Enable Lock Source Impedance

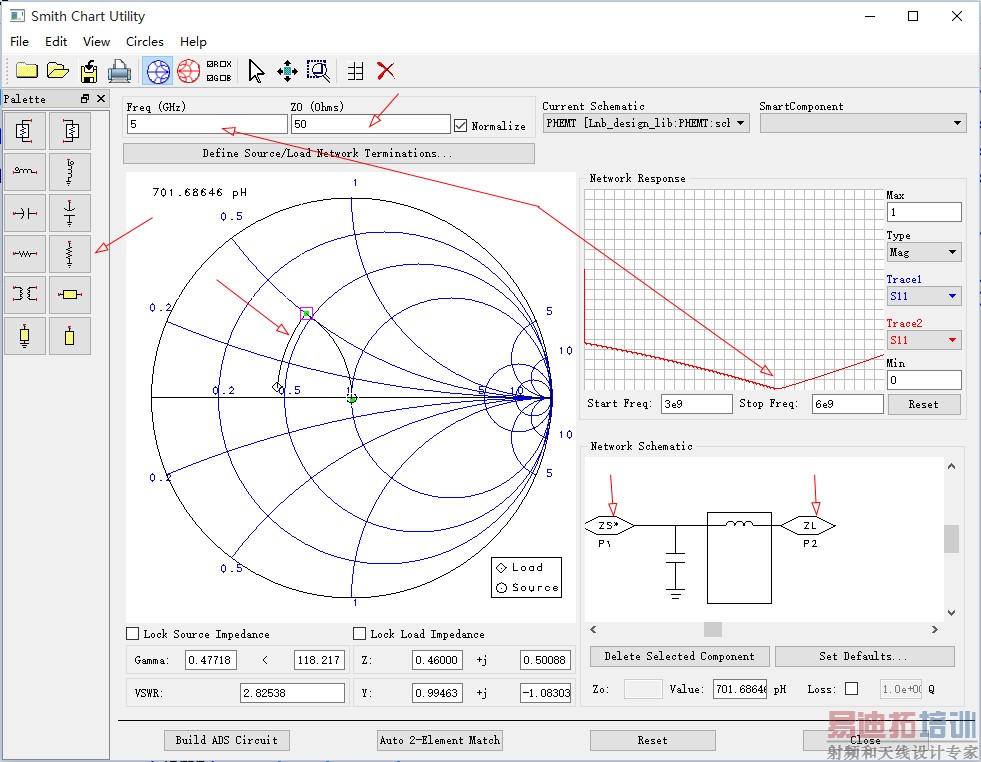pyautogui.click(x=133, y=634)
